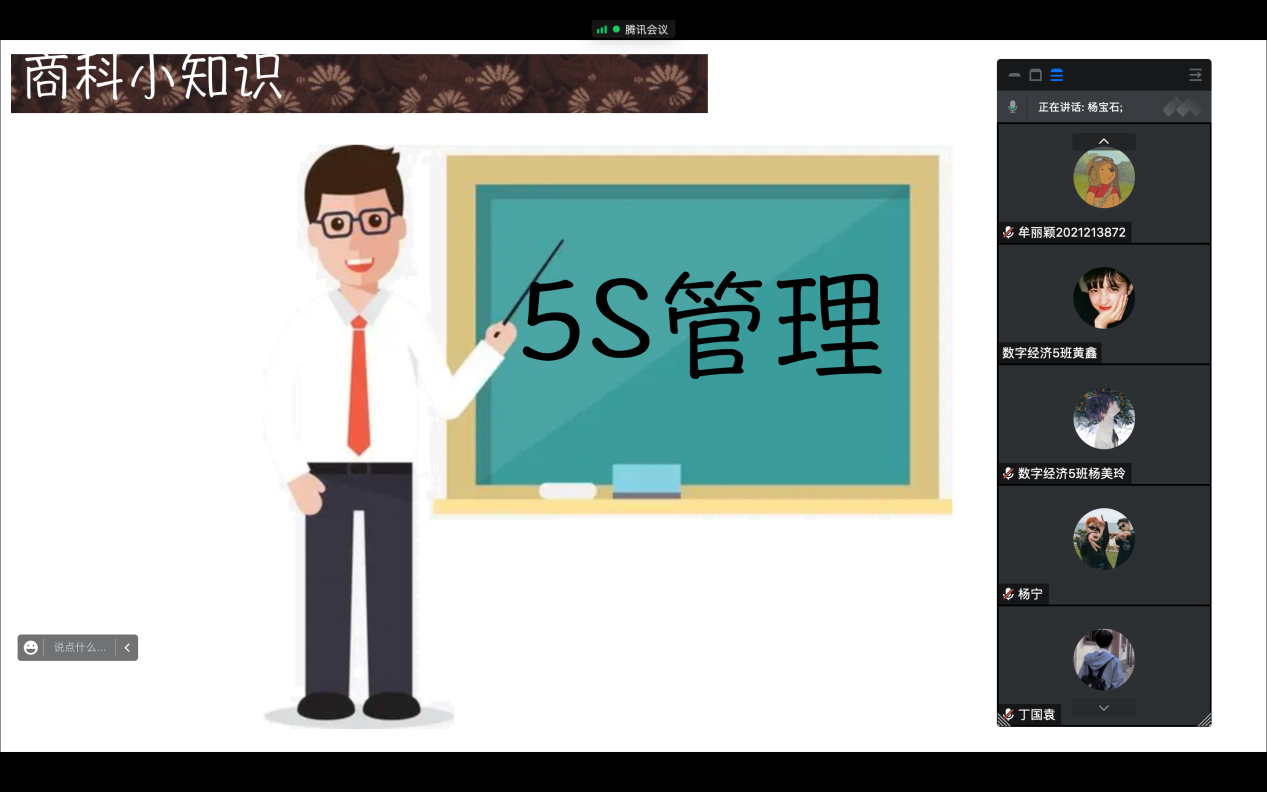Screen dimensions: 1267x792
Task: Collapse the chat bar with left chevron
Action: point(127,648)
